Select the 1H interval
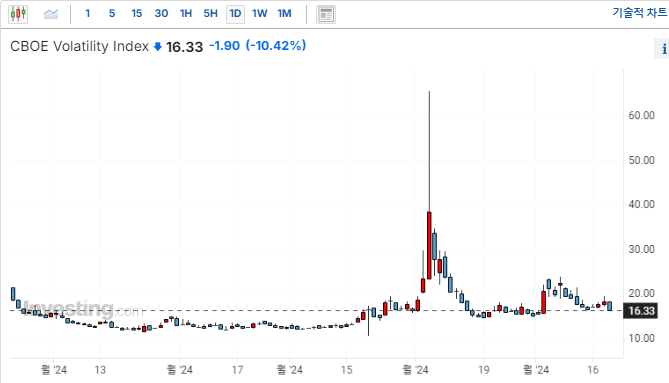669x383 pixels. [x=186, y=14]
